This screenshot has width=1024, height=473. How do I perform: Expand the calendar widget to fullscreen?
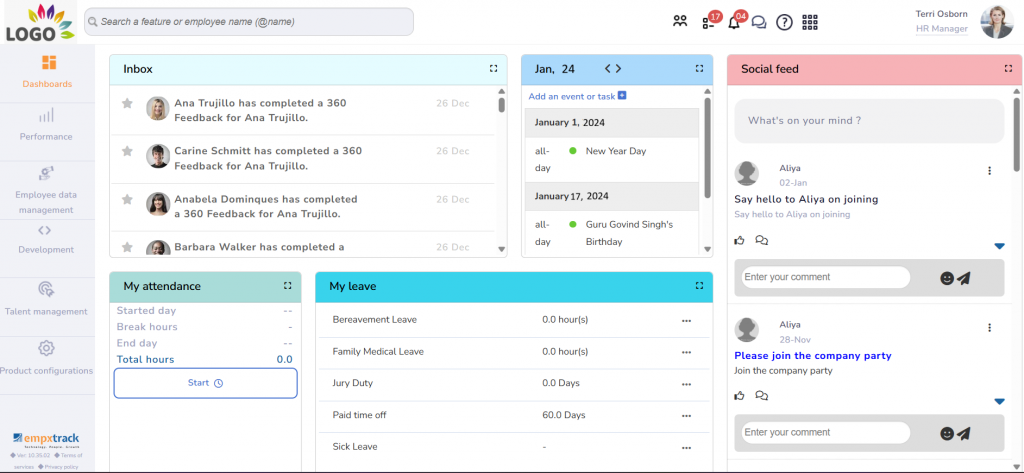click(x=699, y=68)
